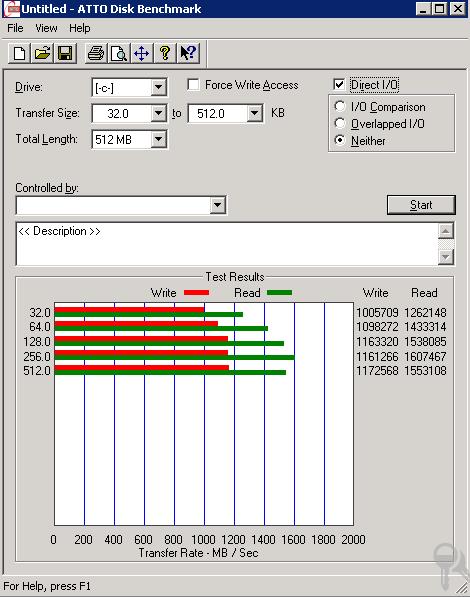Click the read value 1607467

pyautogui.click(x=425, y=356)
